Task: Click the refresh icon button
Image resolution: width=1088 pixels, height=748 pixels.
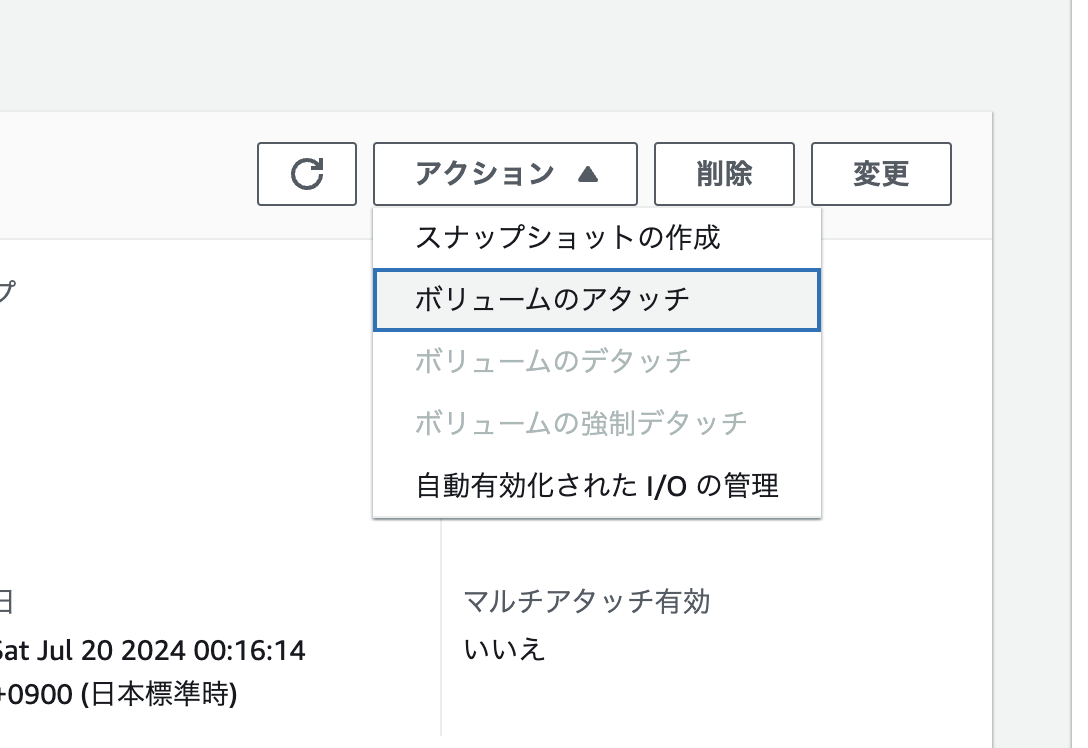Action: [306, 174]
